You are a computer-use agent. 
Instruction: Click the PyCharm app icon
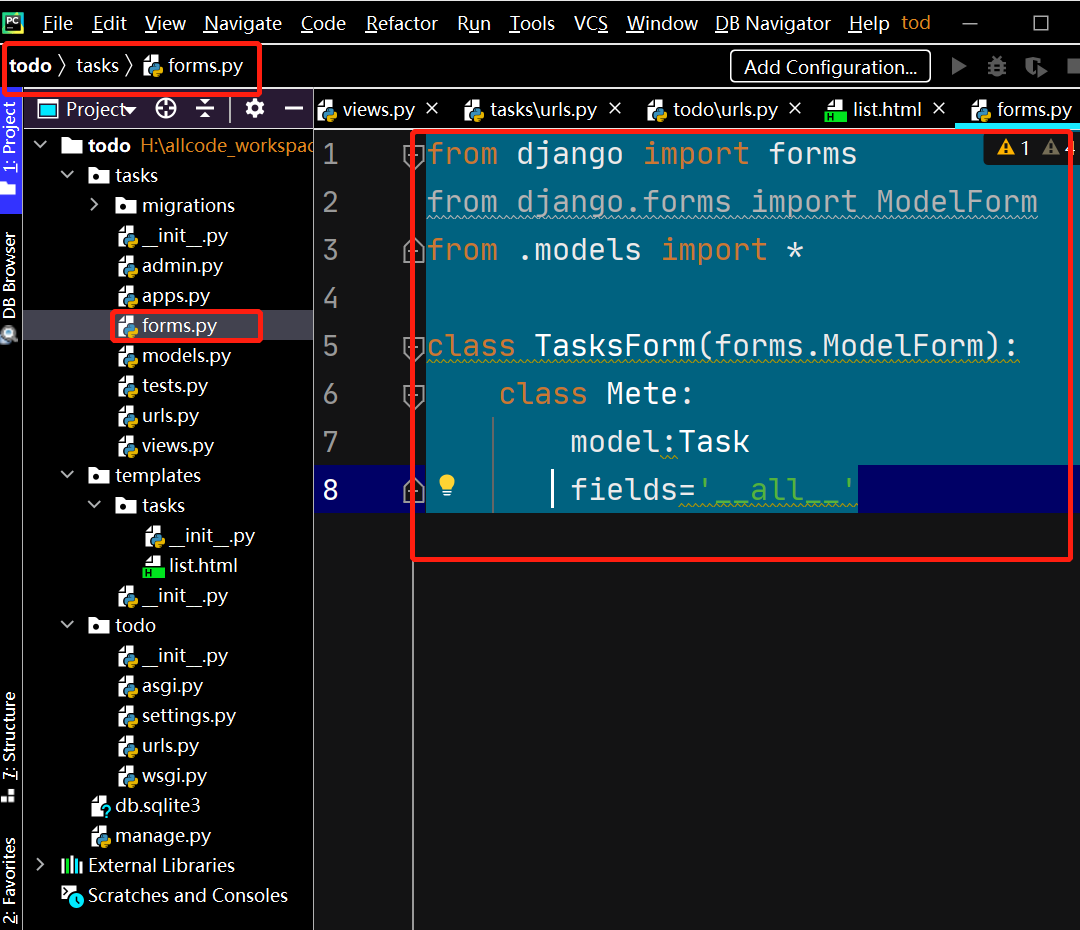[13, 23]
